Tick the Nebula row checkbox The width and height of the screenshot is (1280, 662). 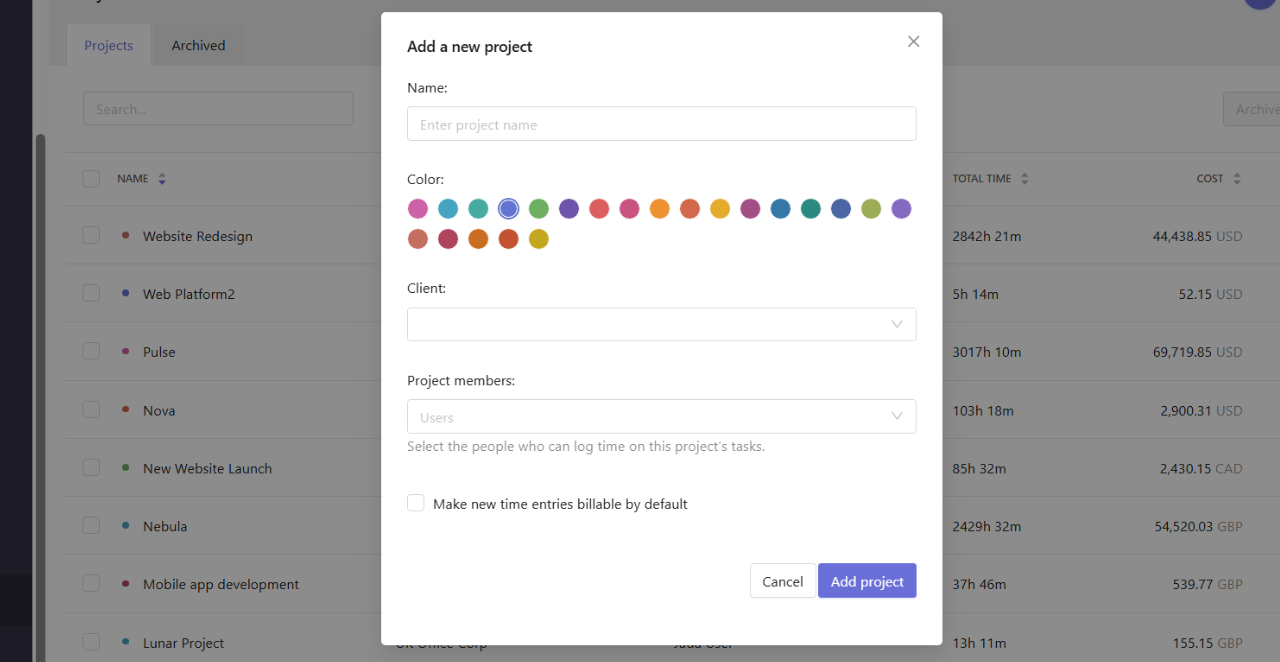tap(91, 525)
